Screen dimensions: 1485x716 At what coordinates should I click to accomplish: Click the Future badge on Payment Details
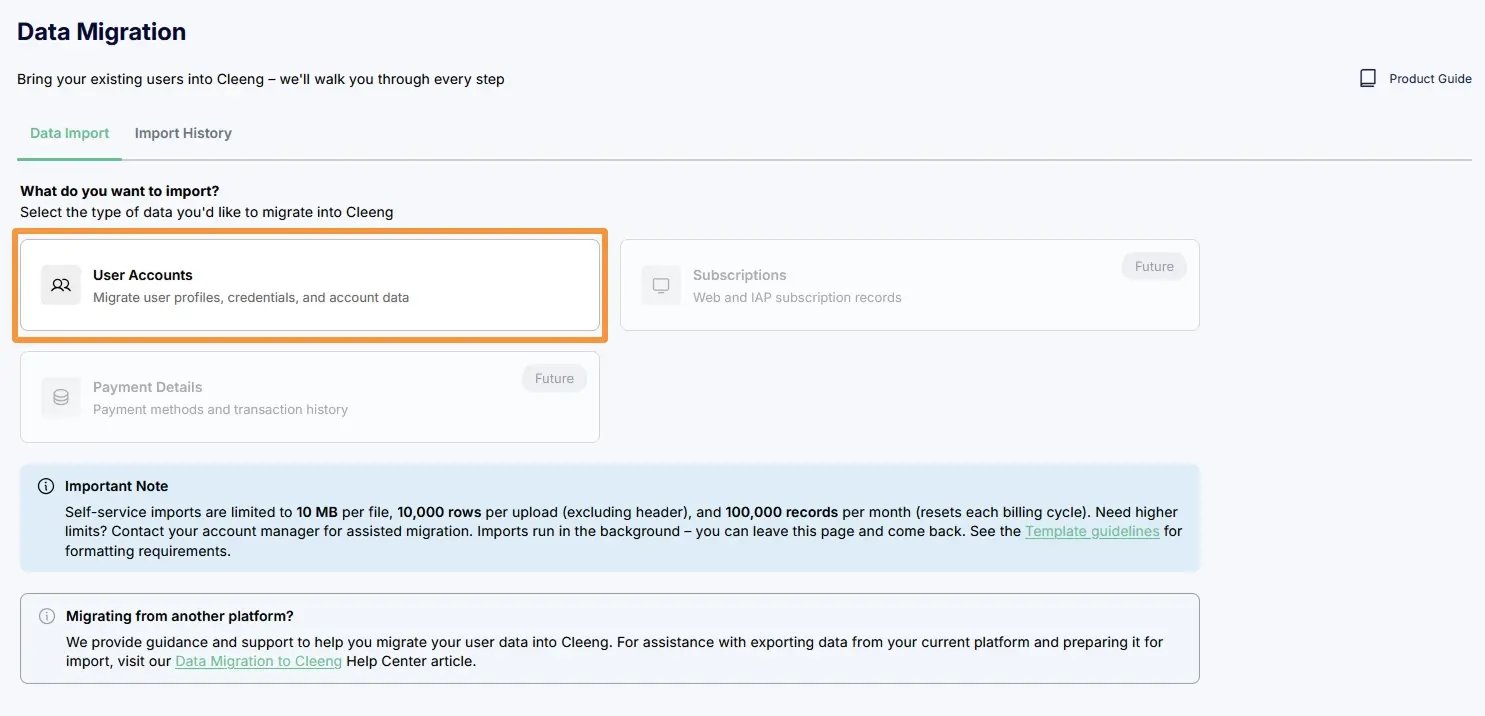click(x=554, y=379)
